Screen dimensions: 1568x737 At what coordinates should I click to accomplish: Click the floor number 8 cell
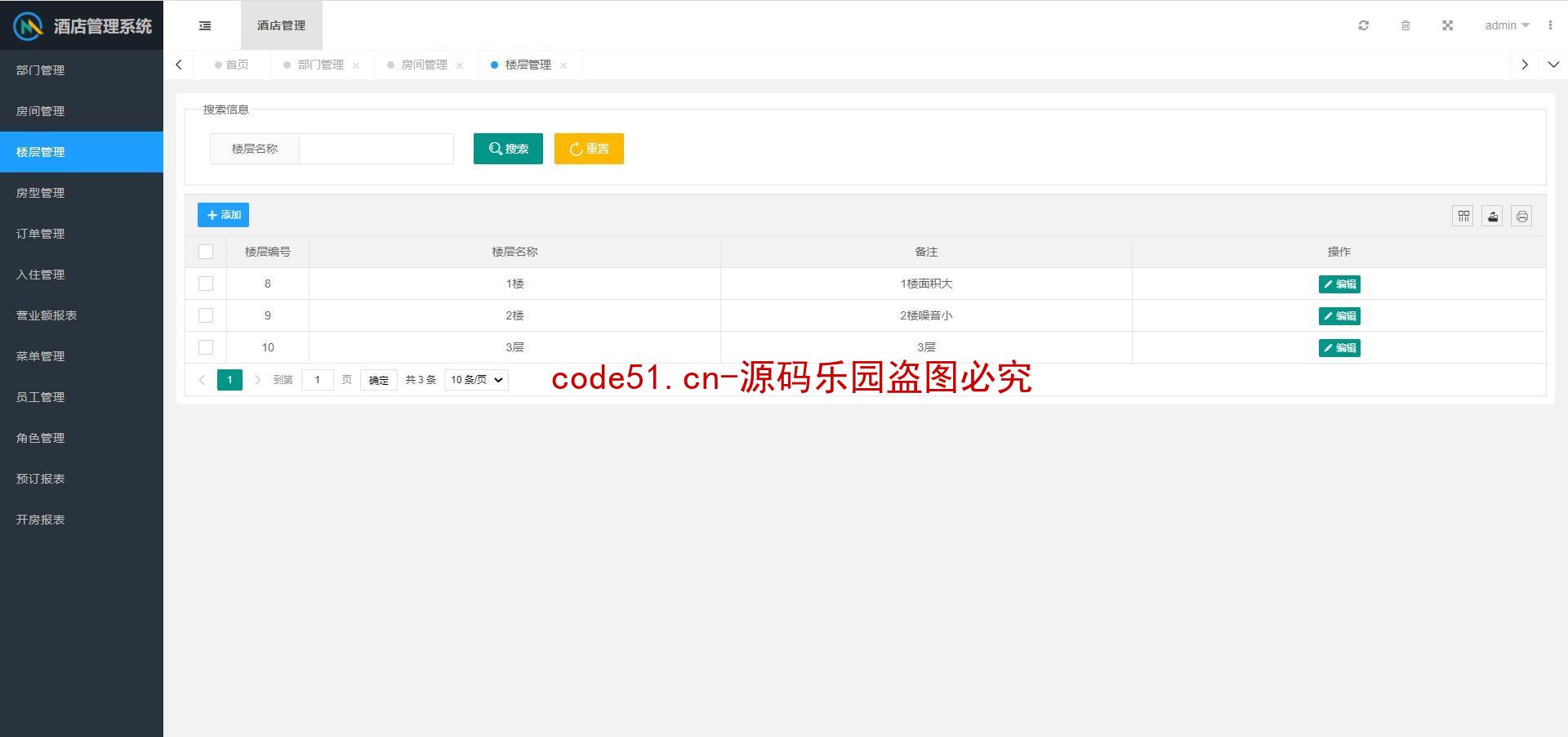(x=268, y=284)
